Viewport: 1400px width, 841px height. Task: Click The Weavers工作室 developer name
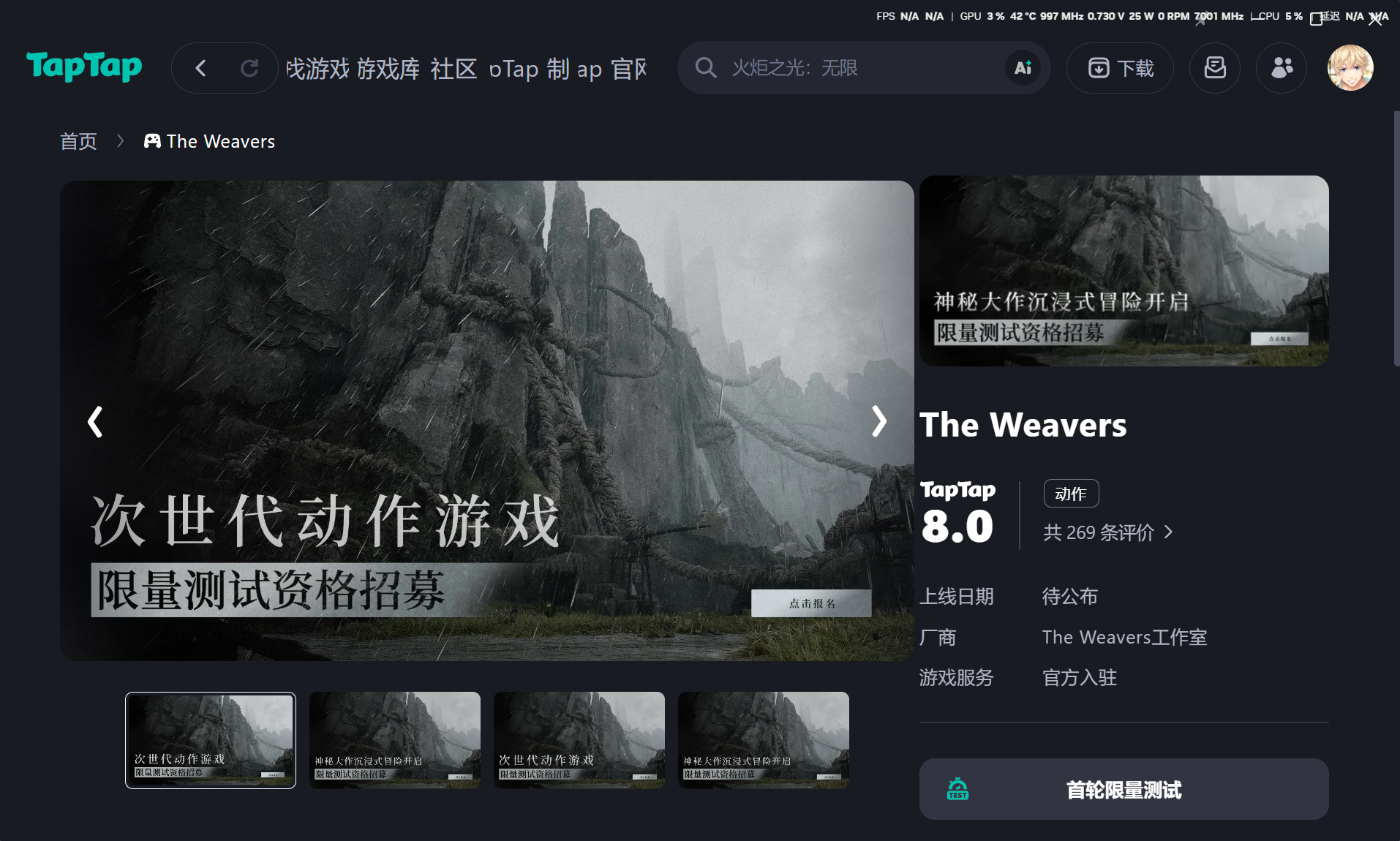click(x=1124, y=637)
